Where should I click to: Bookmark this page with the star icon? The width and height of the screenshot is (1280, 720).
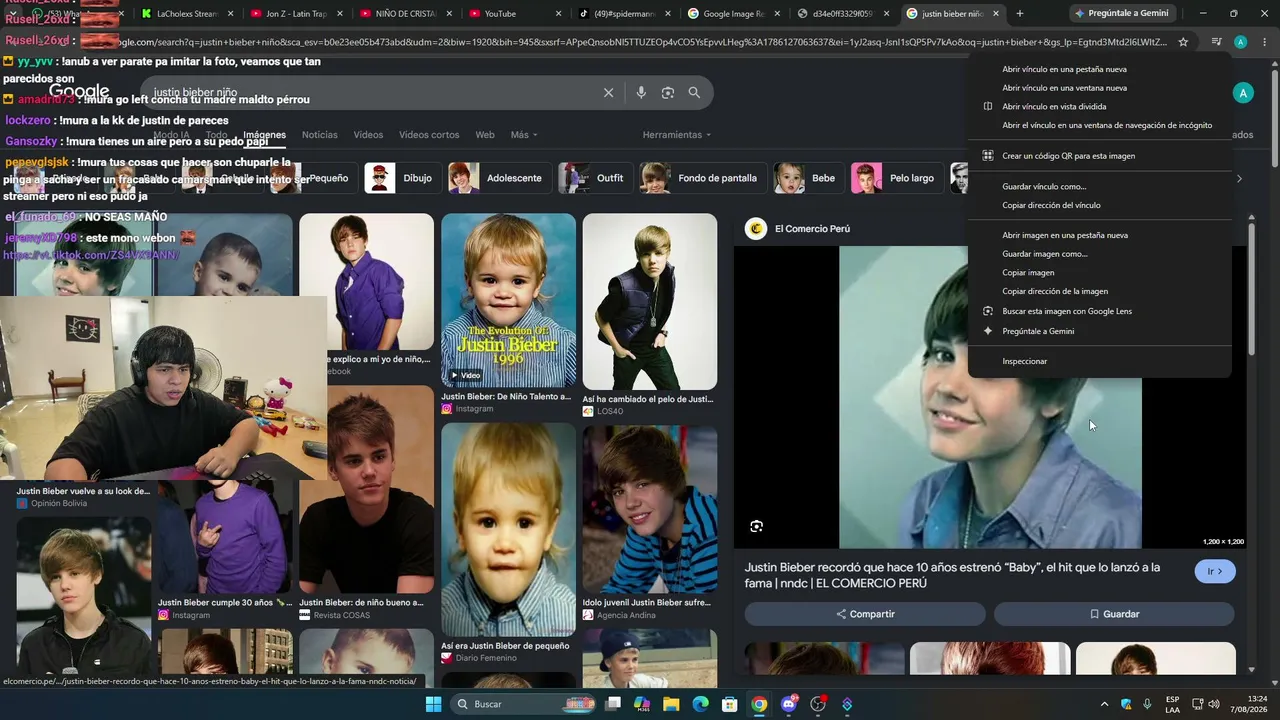[1183, 42]
